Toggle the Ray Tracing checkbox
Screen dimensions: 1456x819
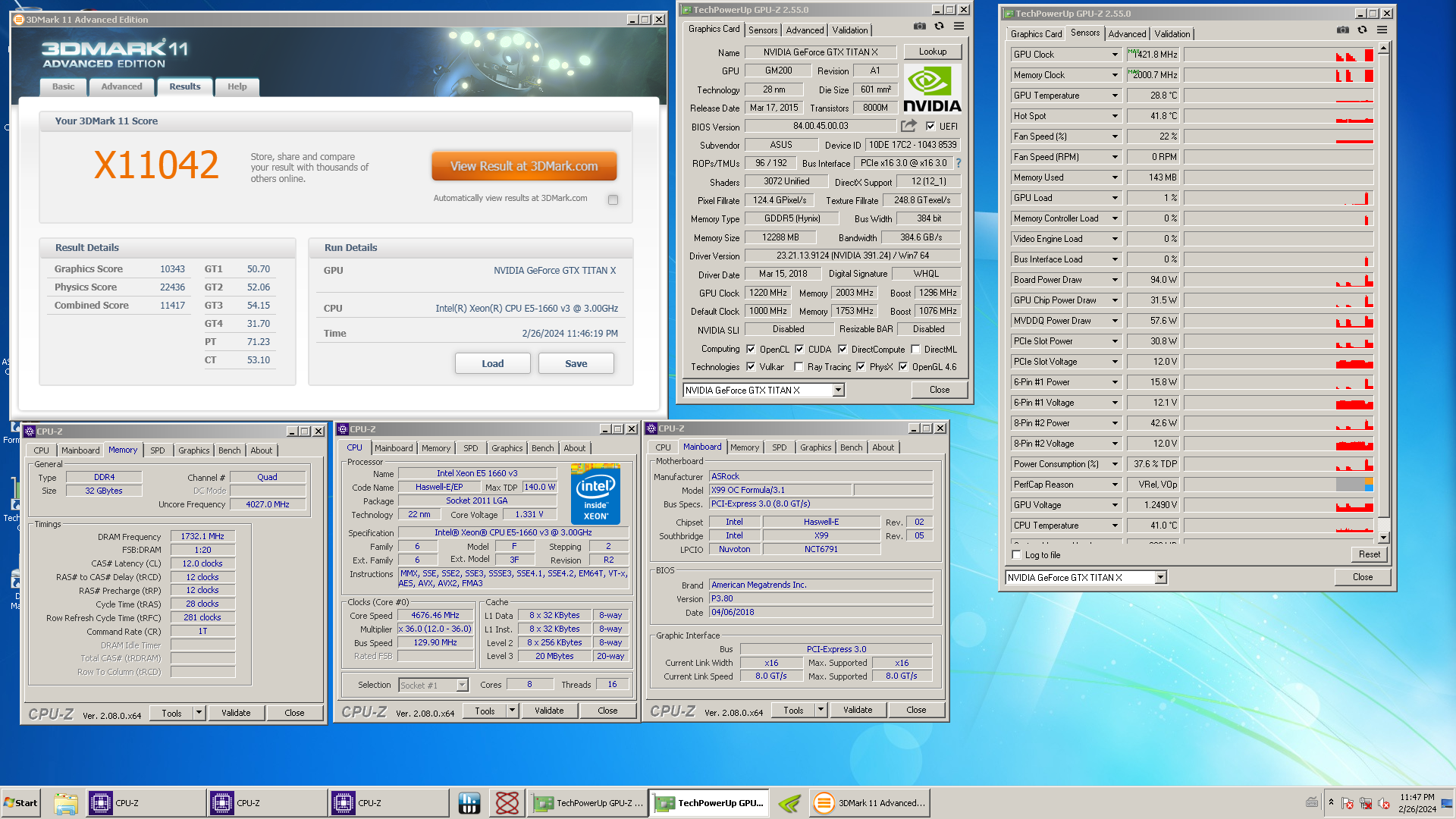(799, 367)
